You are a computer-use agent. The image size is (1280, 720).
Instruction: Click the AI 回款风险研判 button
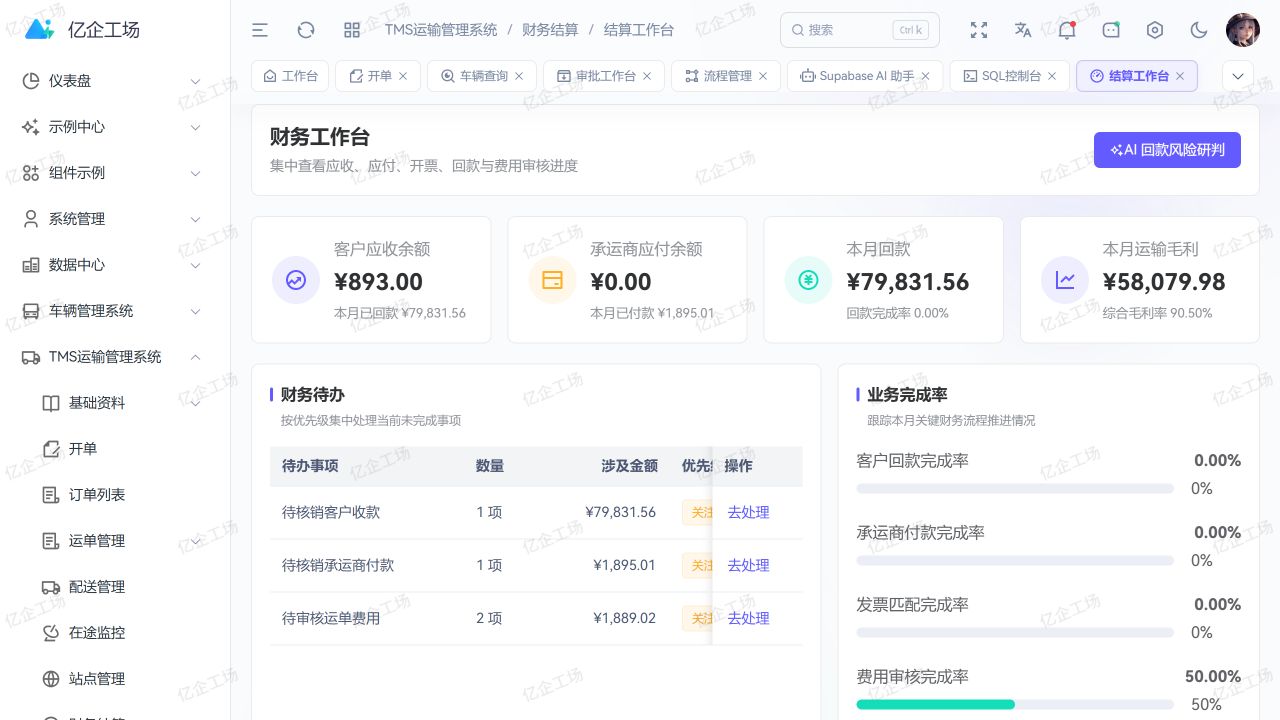point(1167,150)
